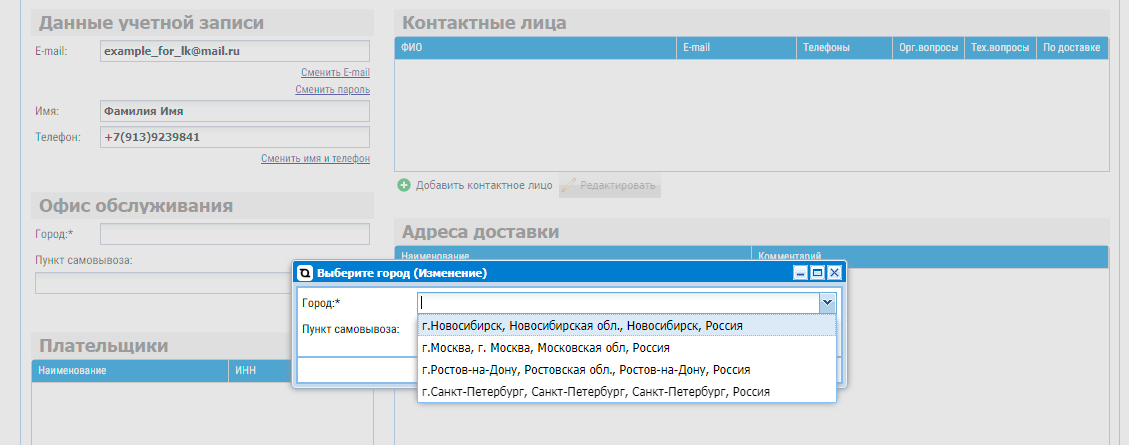Select г.Новосибирск from the city list
Screen dimensions: 1129x445
627,326
